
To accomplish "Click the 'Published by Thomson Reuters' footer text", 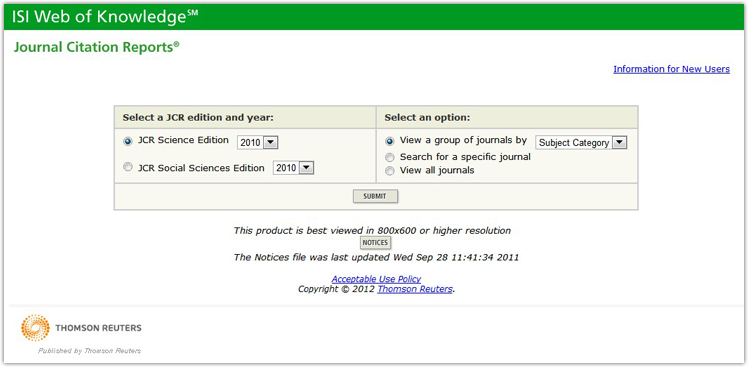I will [90, 351].
